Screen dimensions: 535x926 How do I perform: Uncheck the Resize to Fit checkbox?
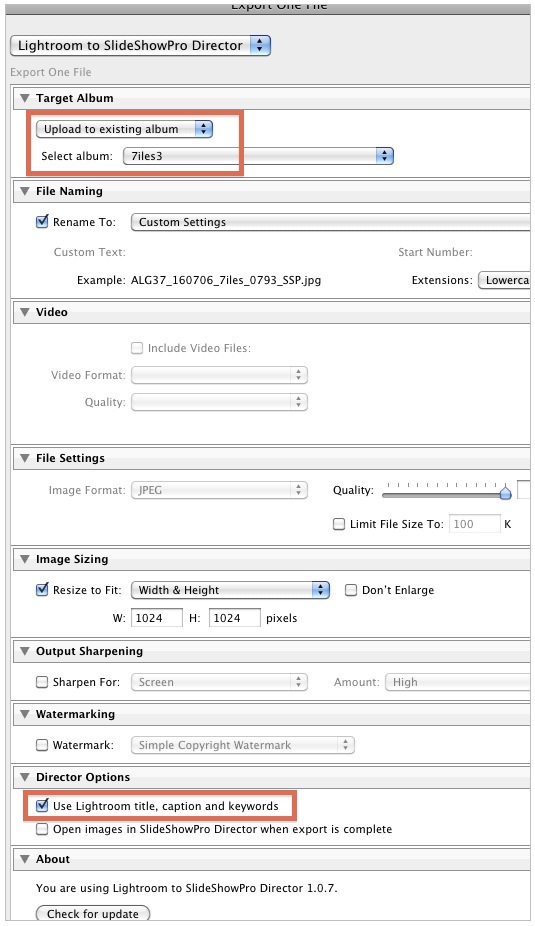[x=42, y=590]
